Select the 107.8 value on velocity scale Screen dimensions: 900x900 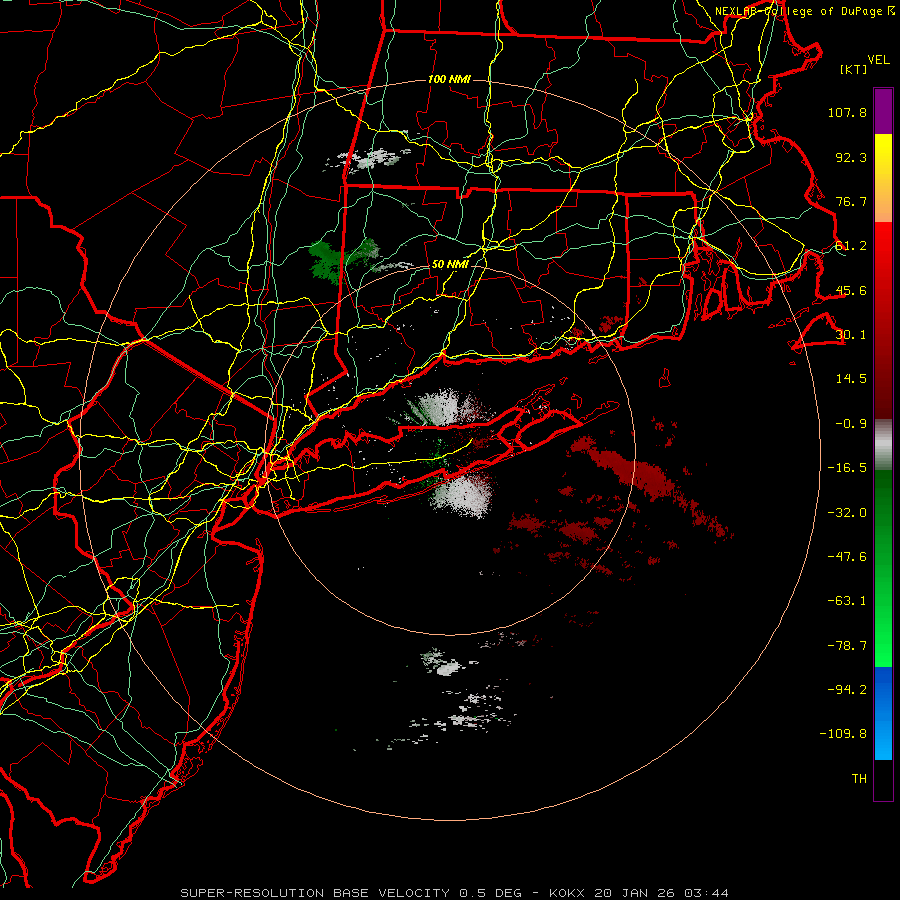pyautogui.click(x=847, y=112)
